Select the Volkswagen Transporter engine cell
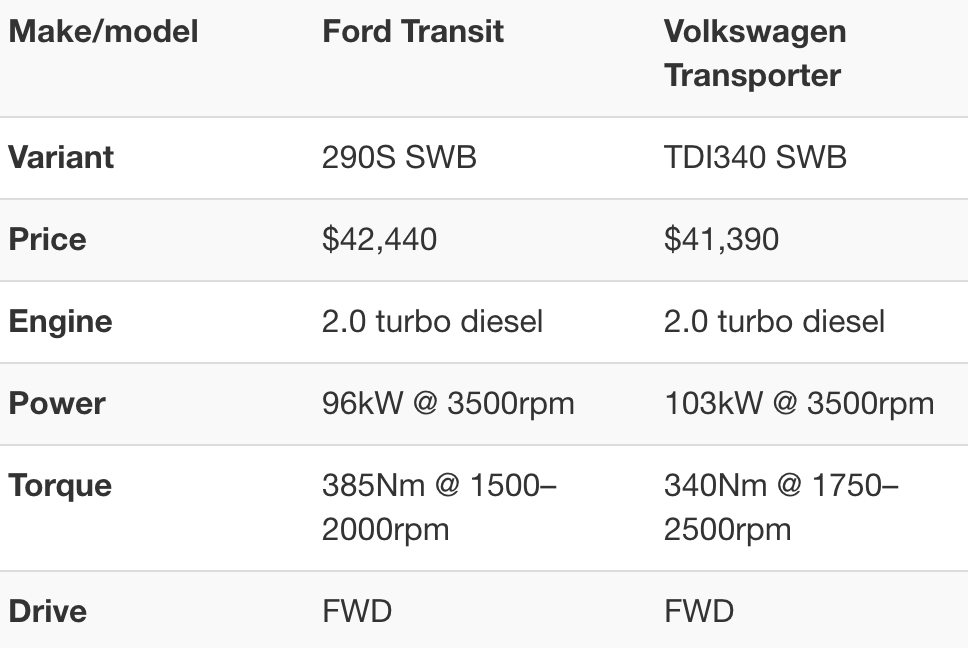Screen dimensions: 968x648 point(774,321)
